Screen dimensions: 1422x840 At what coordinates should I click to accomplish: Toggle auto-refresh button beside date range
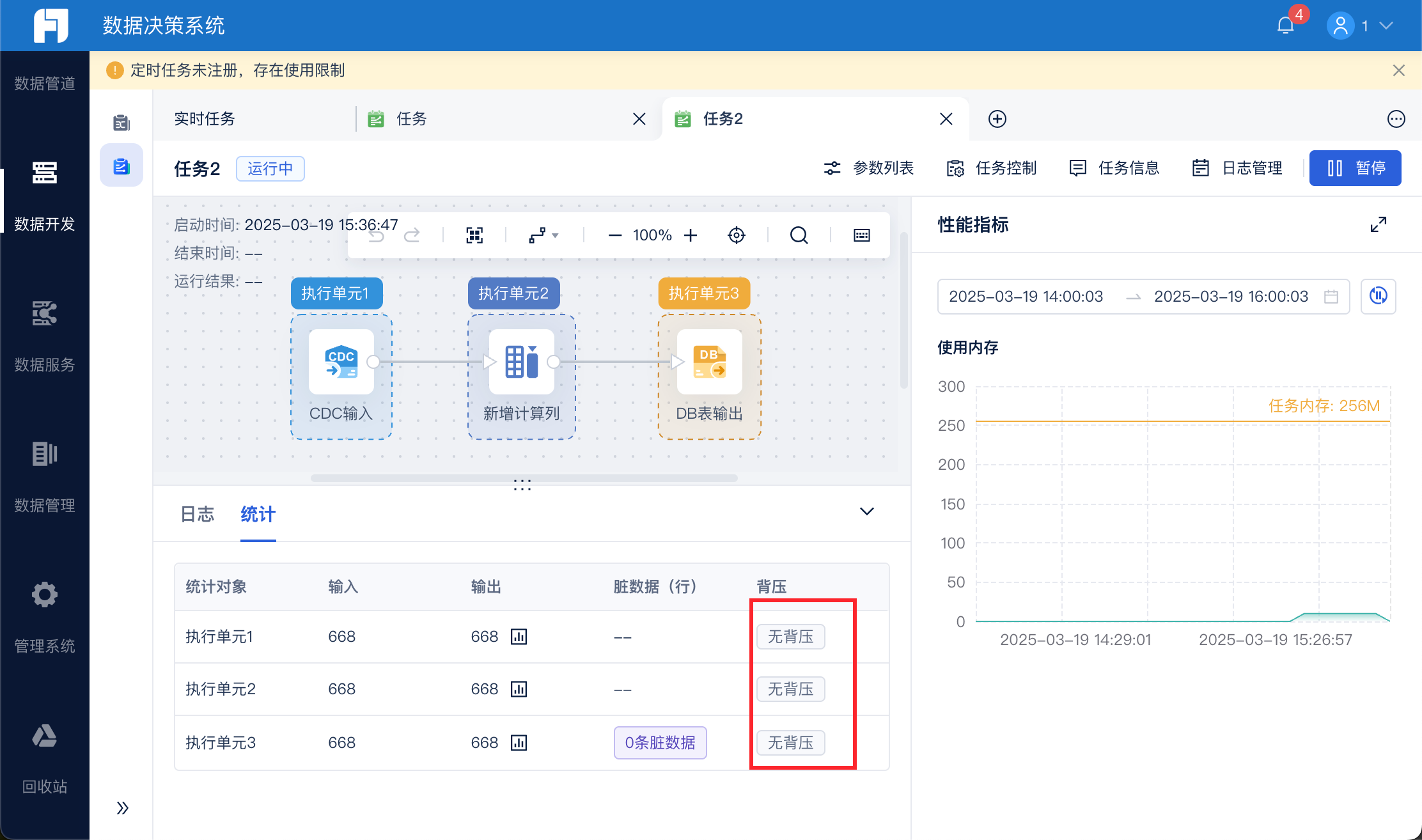(x=1378, y=296)
